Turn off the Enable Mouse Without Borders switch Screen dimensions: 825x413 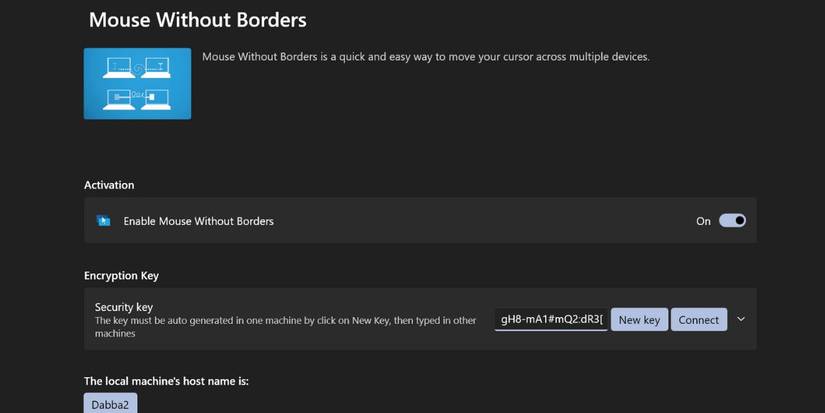(732, 221)
